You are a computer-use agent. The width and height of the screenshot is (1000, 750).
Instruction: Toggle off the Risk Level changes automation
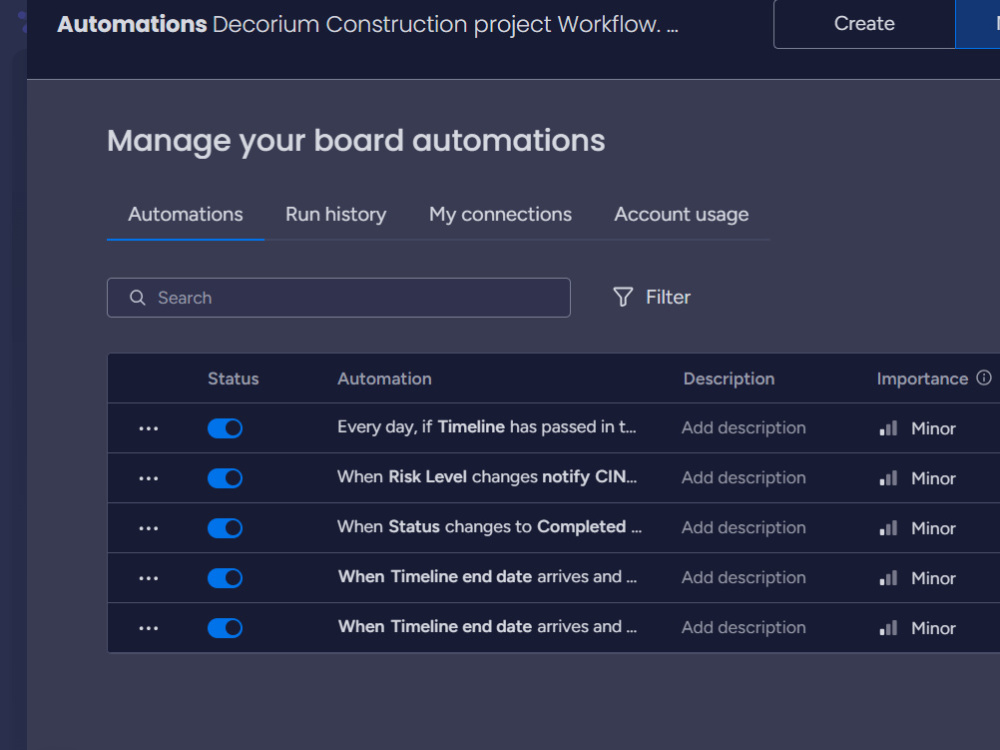(225, 478)
